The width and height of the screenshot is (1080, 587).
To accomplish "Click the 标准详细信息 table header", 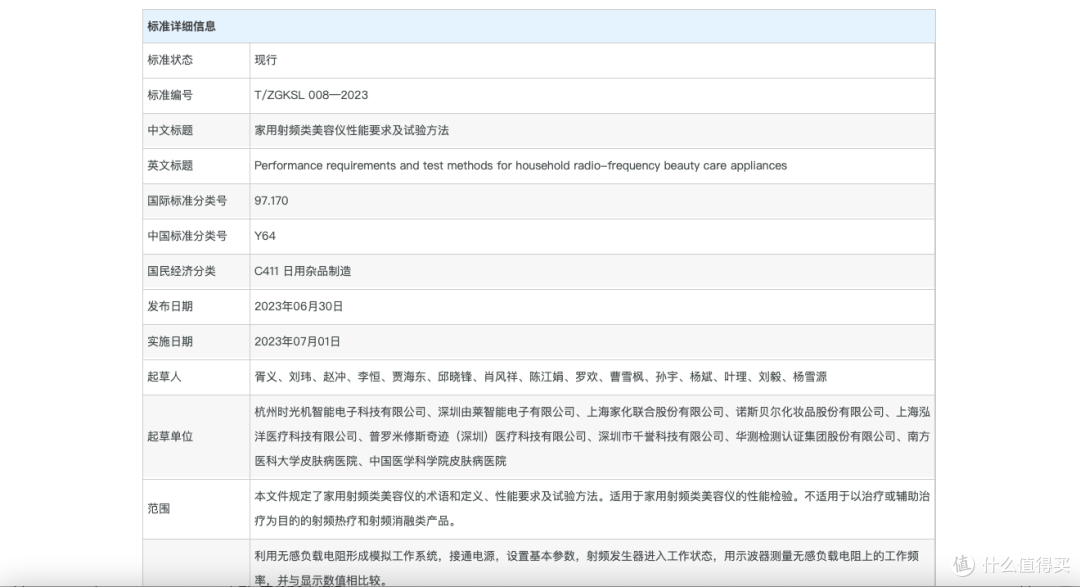I will click(539, 27).
